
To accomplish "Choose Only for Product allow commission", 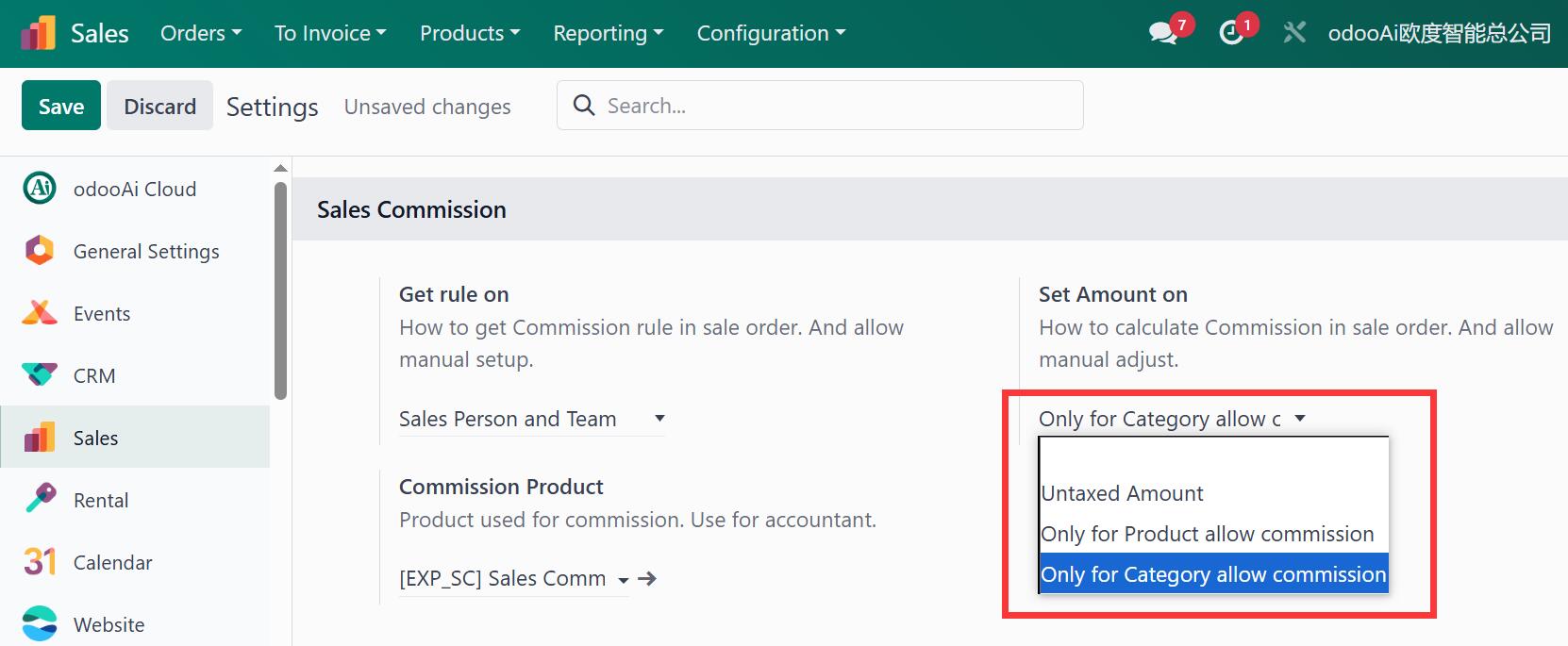I will point(1207,534).
